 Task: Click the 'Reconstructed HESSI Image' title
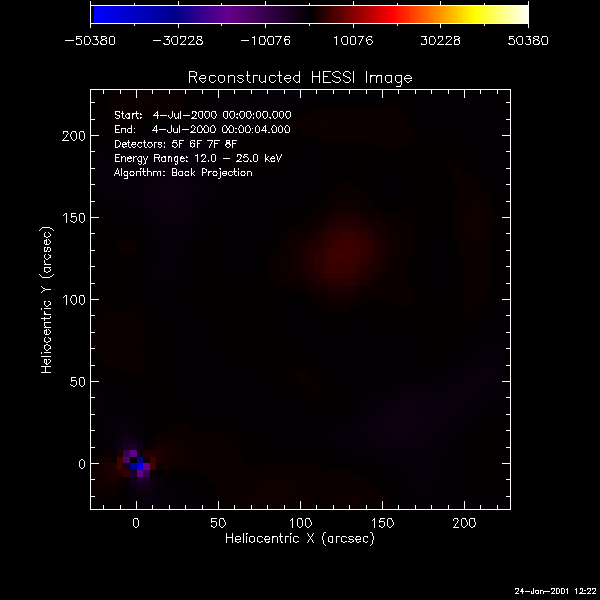(x=300, y=77)
